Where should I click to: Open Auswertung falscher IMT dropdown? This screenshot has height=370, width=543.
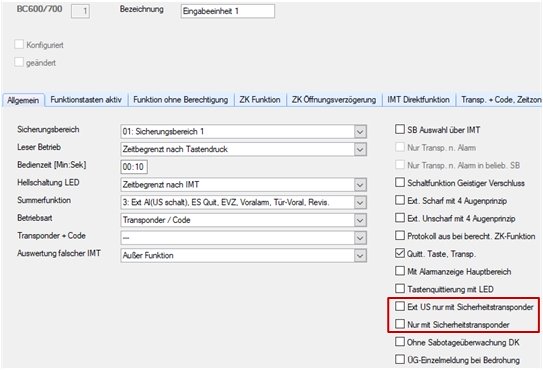click(x=243, y=255)
